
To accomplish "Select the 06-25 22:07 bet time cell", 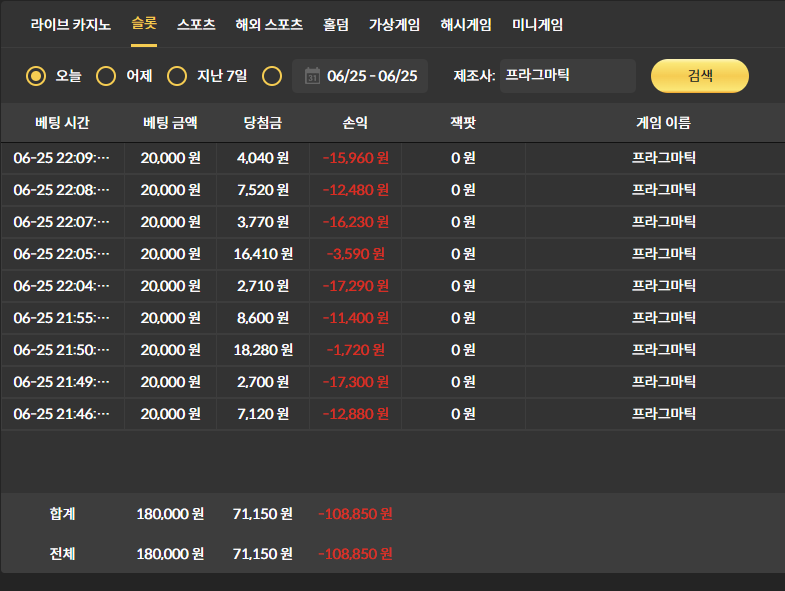I will (62, 222).
